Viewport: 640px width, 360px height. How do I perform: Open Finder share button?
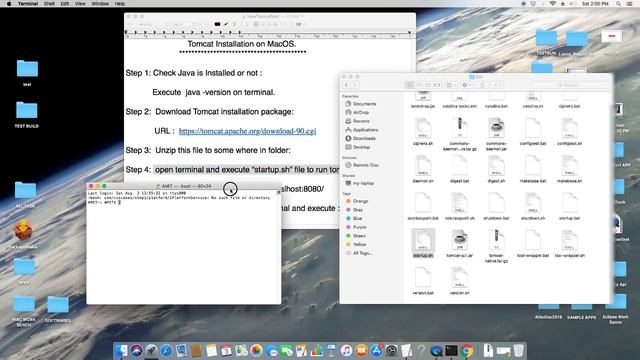click(x=482, y=85)
